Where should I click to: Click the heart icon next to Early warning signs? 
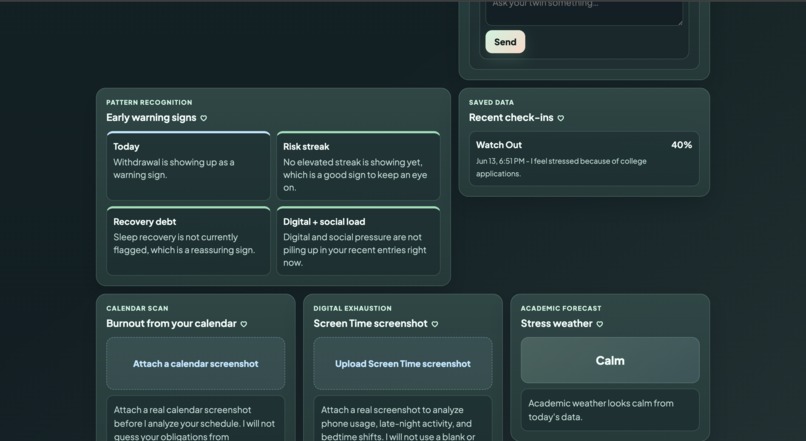pos(204,118)
